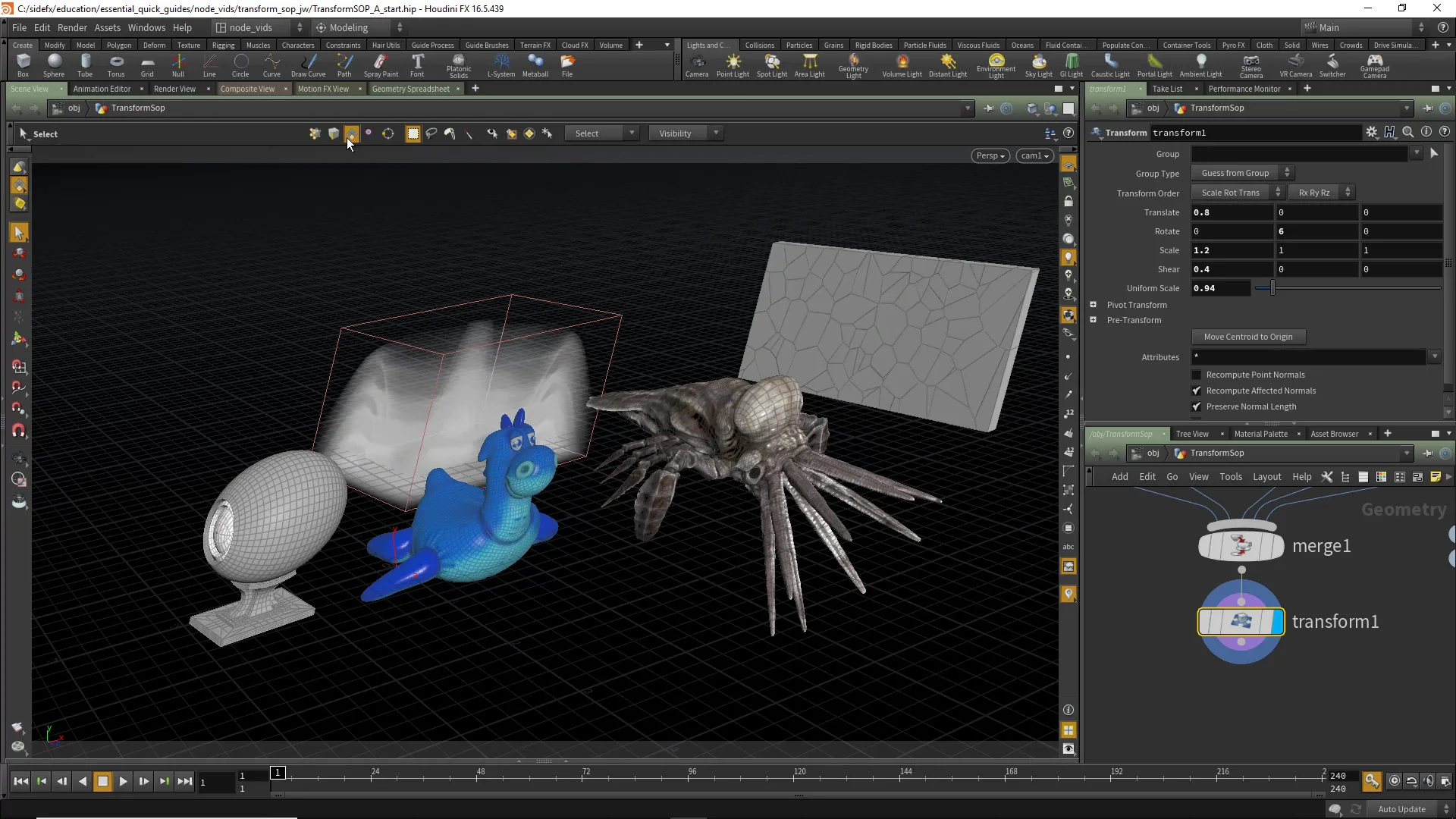Click Move Centroid to Origin button
The image size is (1456, 819).
coord(1247,337)
